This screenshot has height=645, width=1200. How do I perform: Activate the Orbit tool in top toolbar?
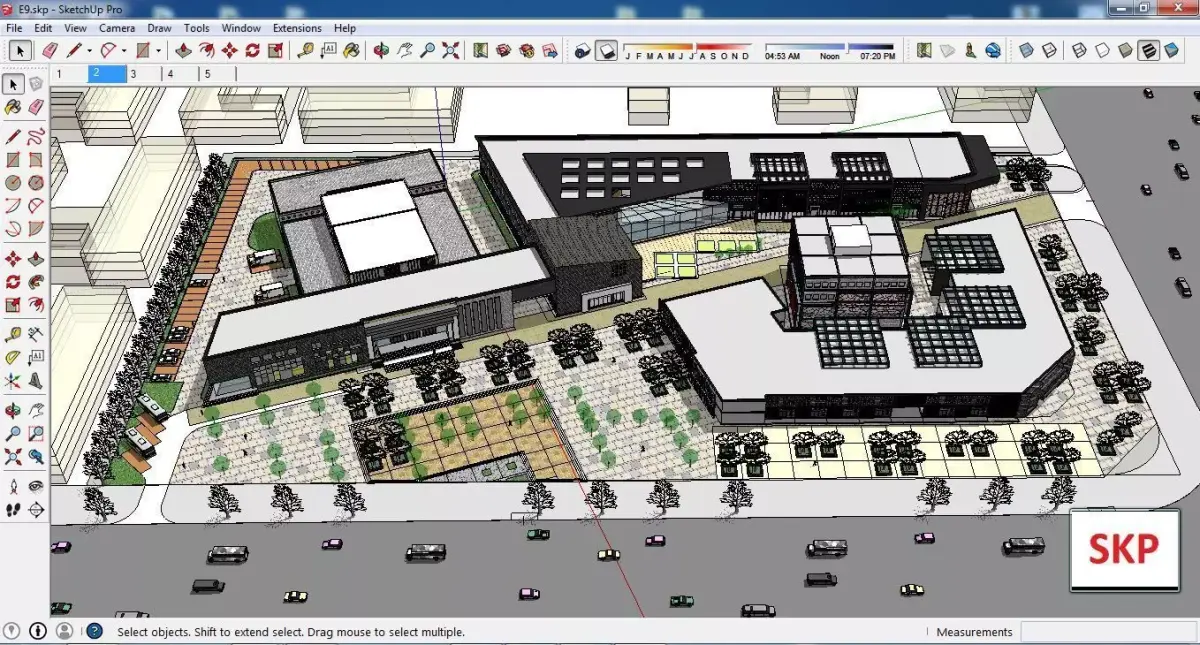click(x=381, y=50)
